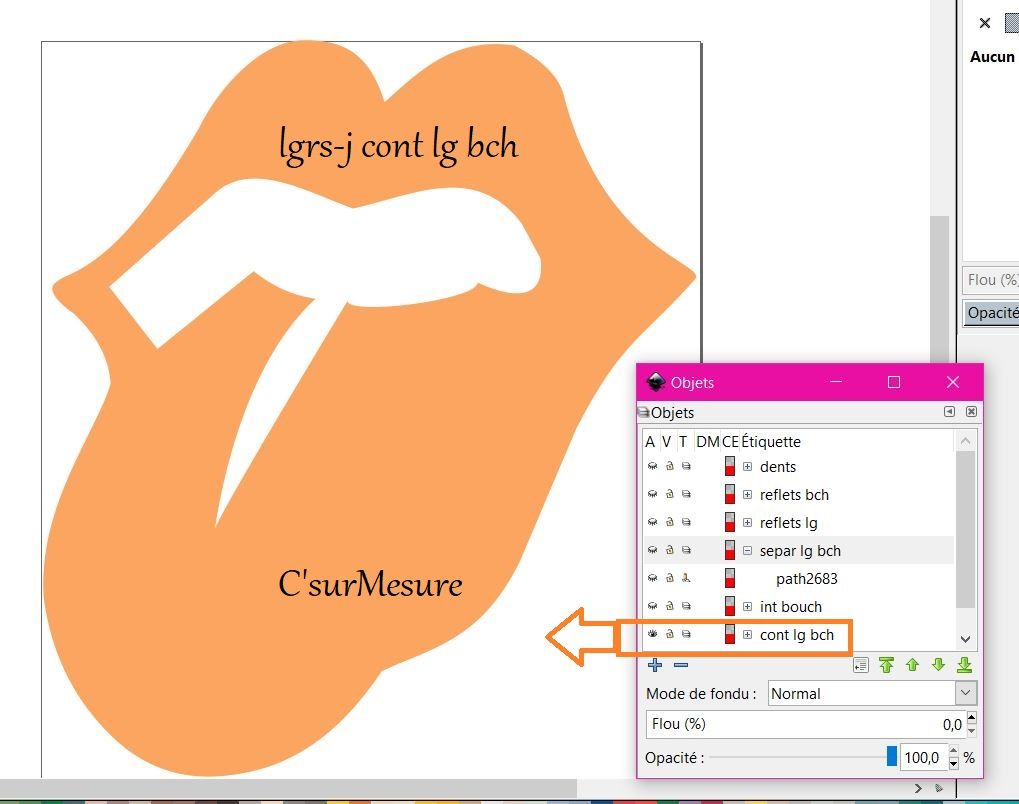Click the Opacité button in the side panel
The width and height of the screenshot is (1019, 804).
992,313
